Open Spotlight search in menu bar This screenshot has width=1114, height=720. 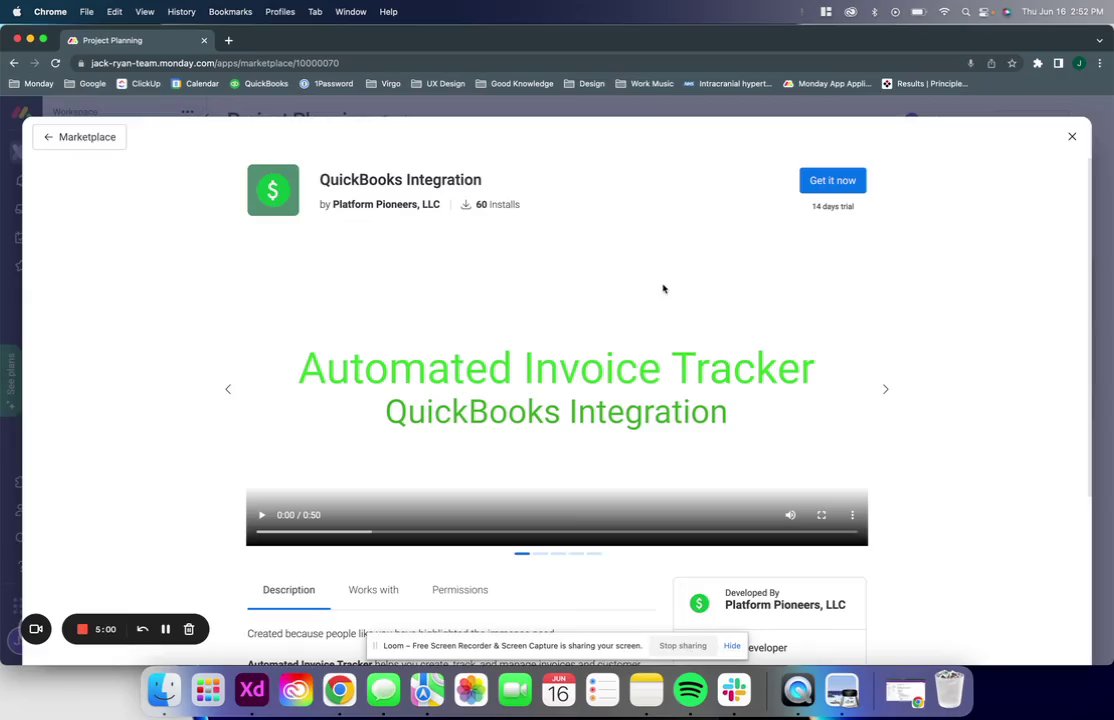click(x=965, y=12)
